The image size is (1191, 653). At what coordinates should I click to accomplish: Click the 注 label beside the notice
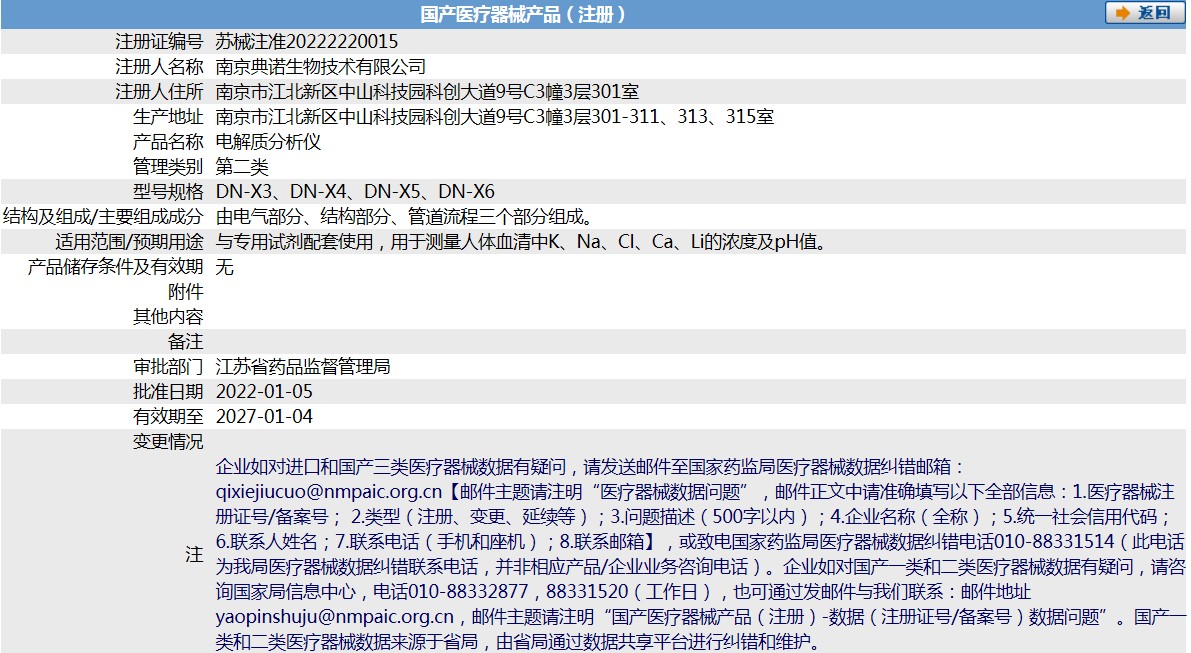pyautogui.click(x=194, y=555)
